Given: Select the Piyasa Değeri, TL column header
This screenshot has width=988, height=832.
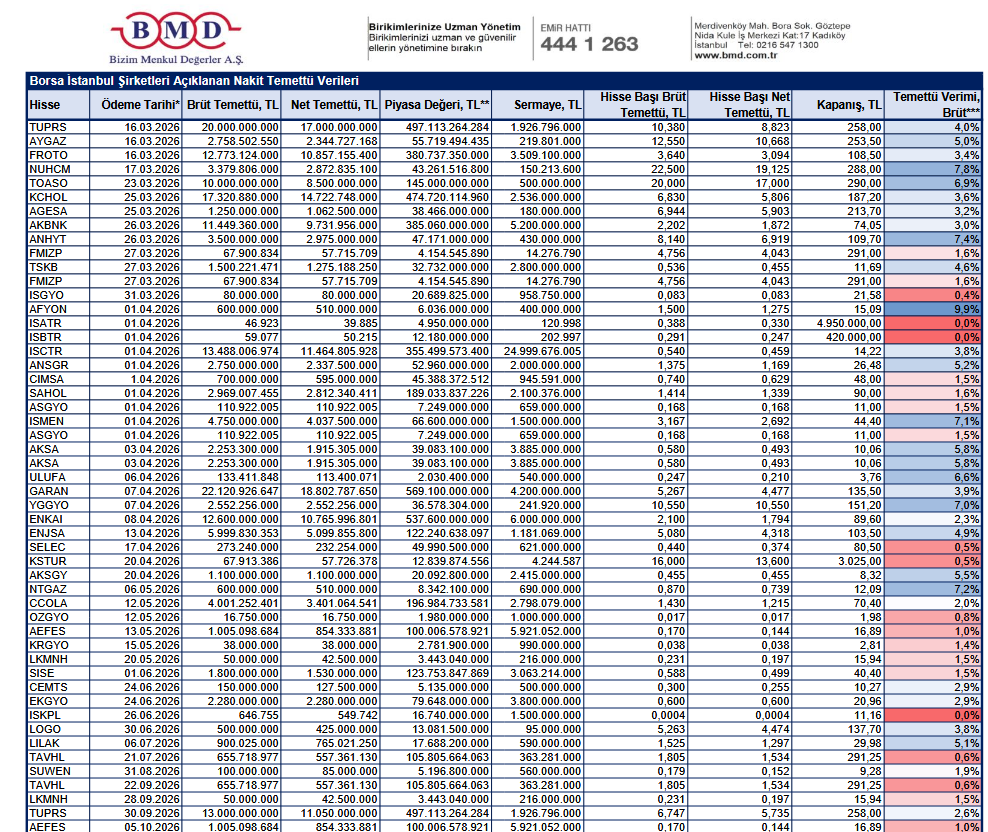Looking at the screenshot, I should (x=437, y=105).
